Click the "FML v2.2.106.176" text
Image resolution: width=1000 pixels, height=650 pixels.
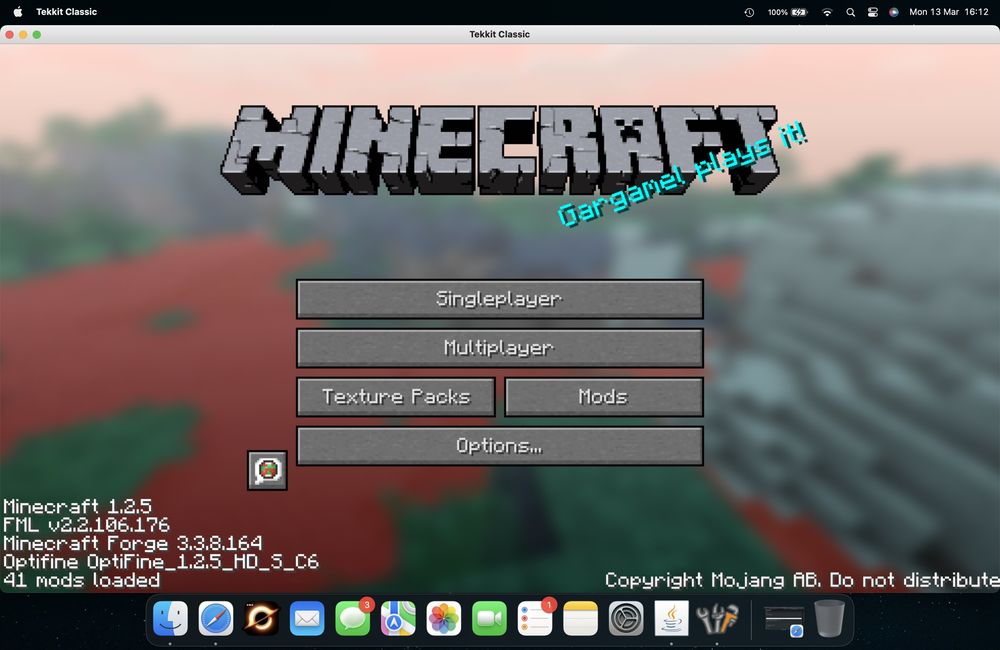point(86,525)
